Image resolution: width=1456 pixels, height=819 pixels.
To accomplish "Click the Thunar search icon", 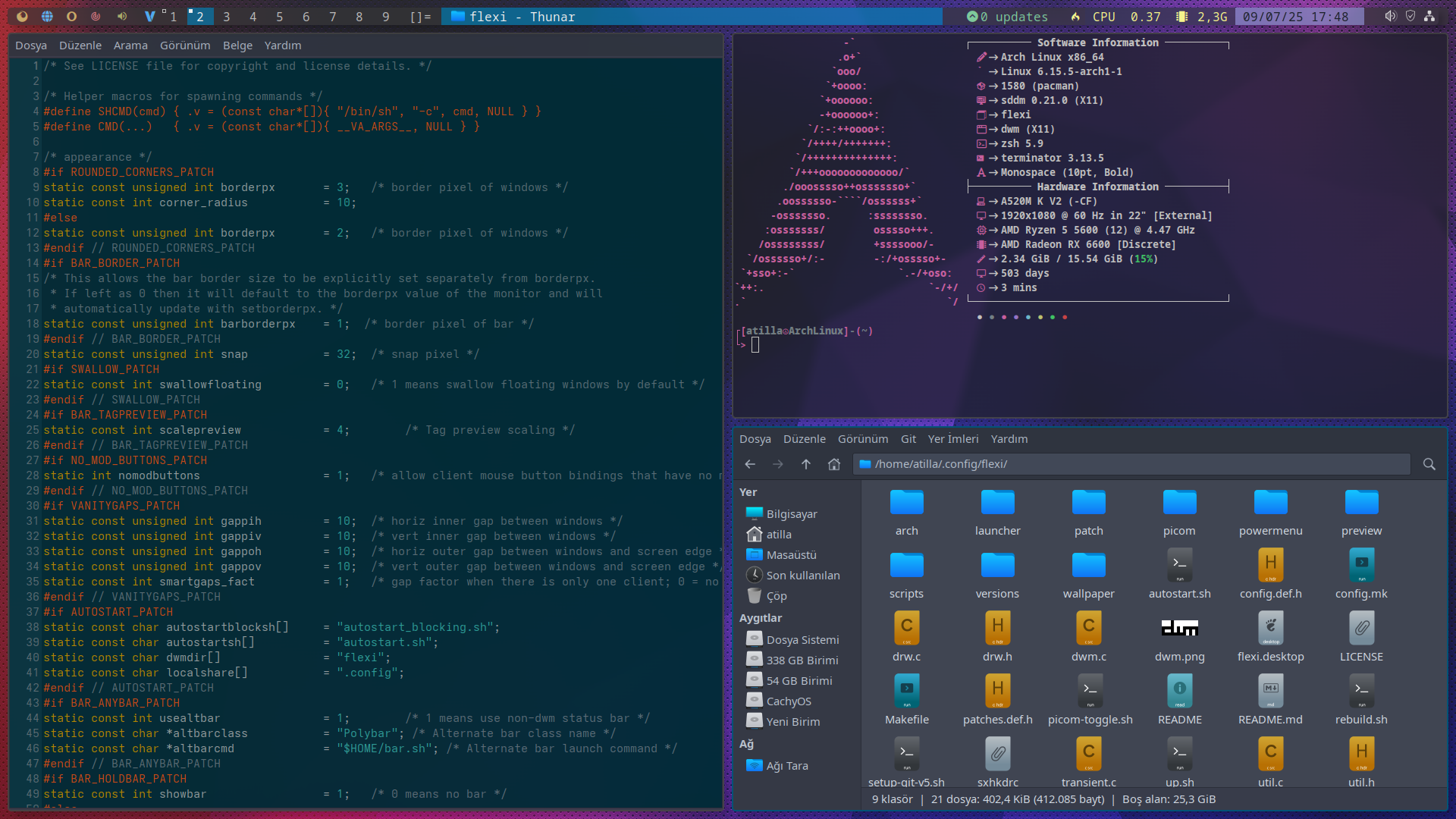I will [1429, 464].
